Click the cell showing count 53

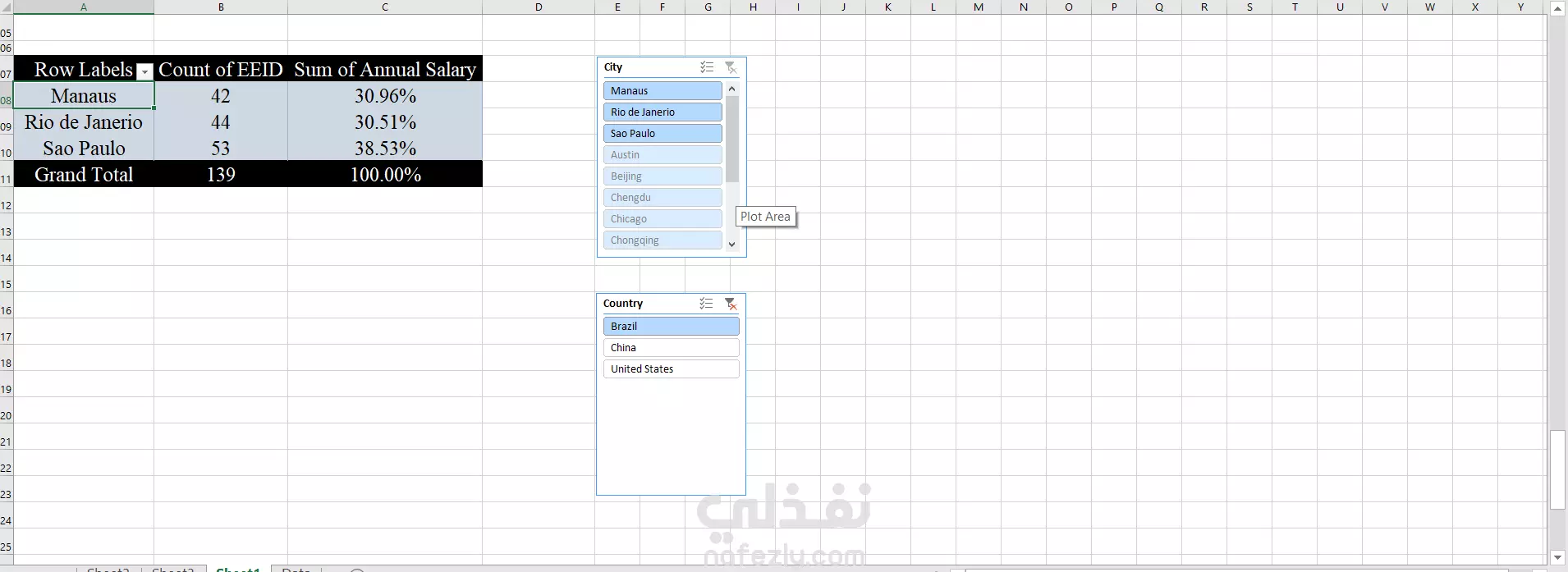[x=221, y=148]
